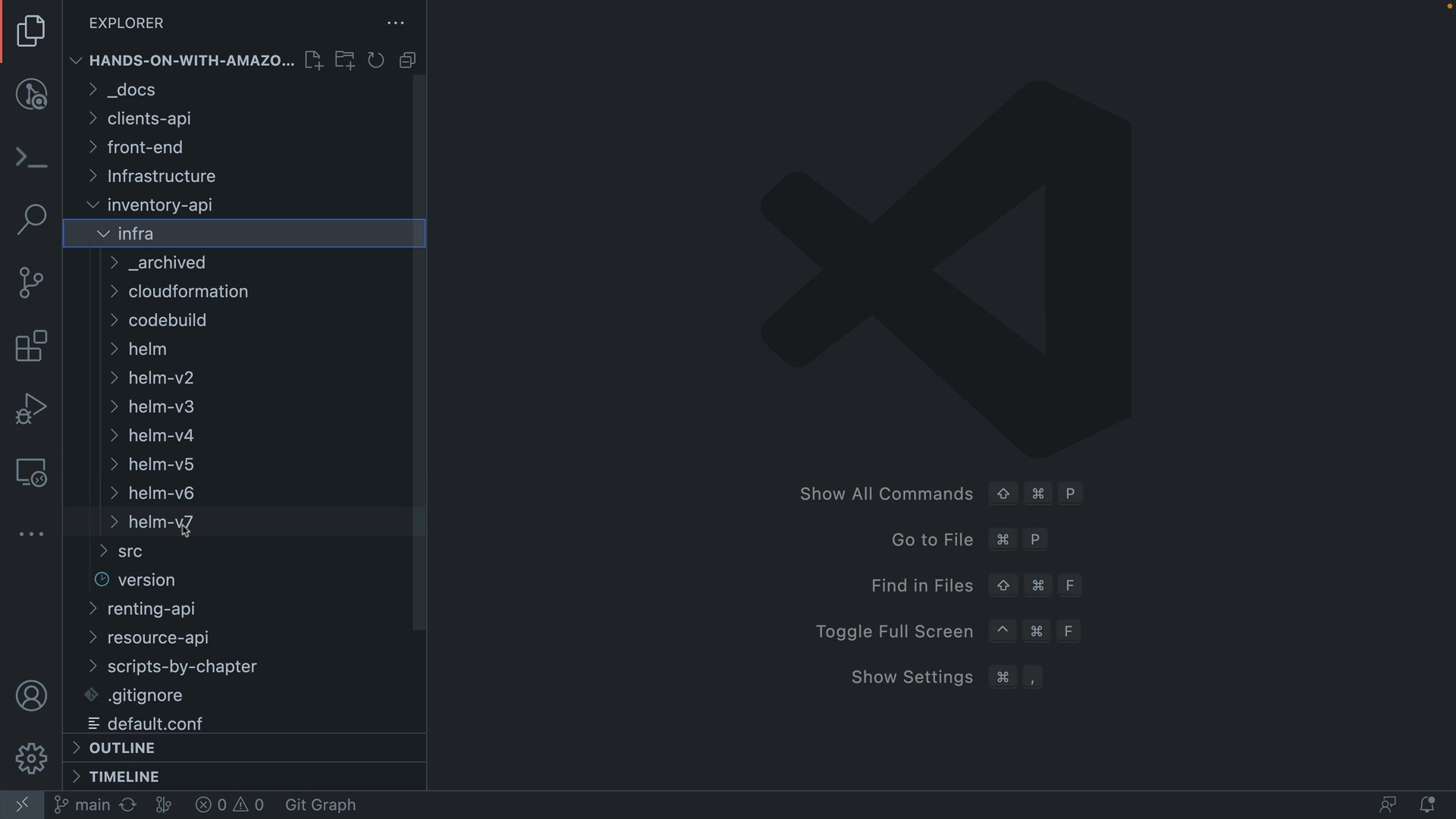Open Git Graph from the status bar
Image resolution: width=1456 pixels, height=819 pixels.
pos(320,805)
